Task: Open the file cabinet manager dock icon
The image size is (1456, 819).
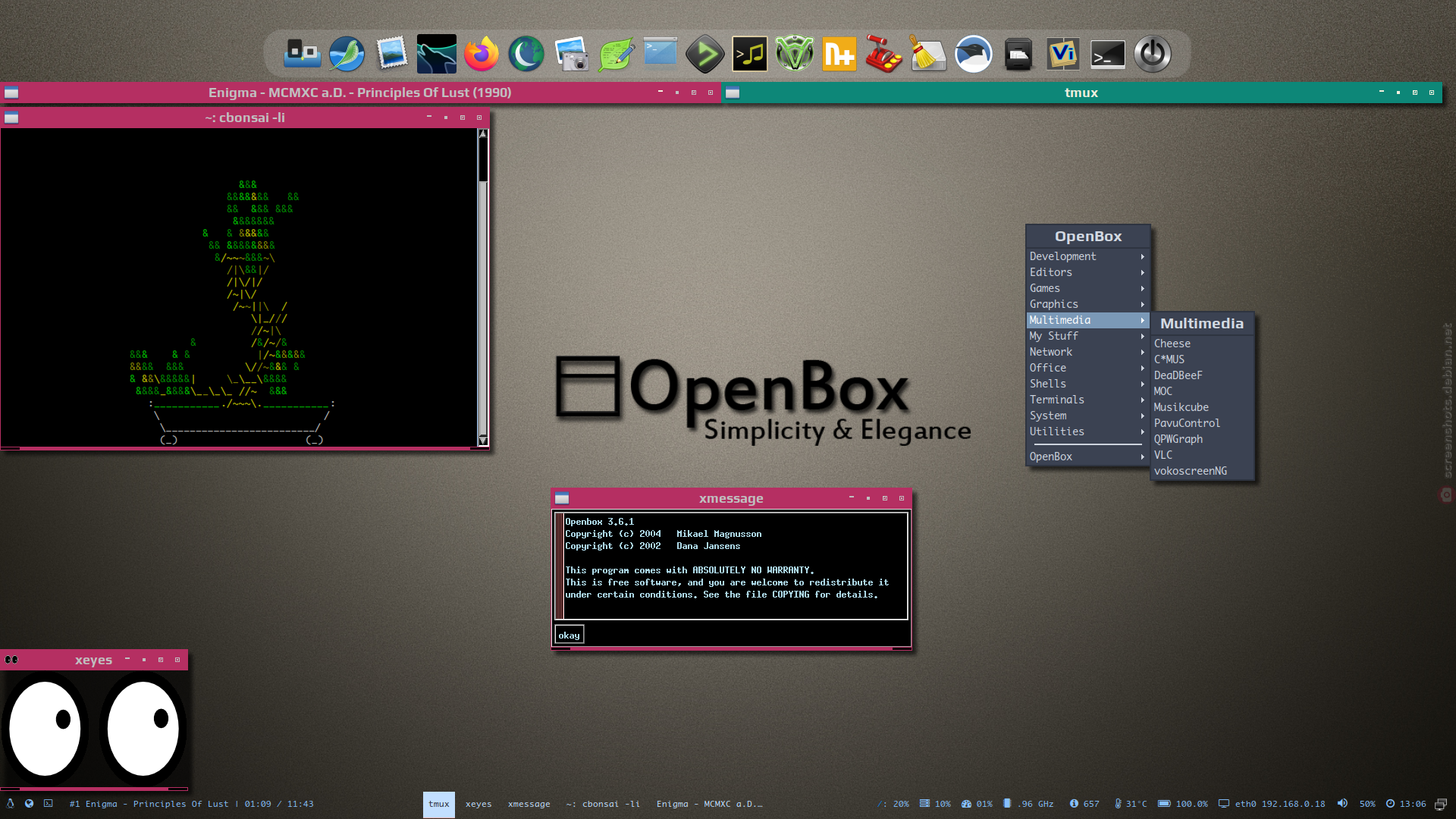Action: pos(1018,55)
